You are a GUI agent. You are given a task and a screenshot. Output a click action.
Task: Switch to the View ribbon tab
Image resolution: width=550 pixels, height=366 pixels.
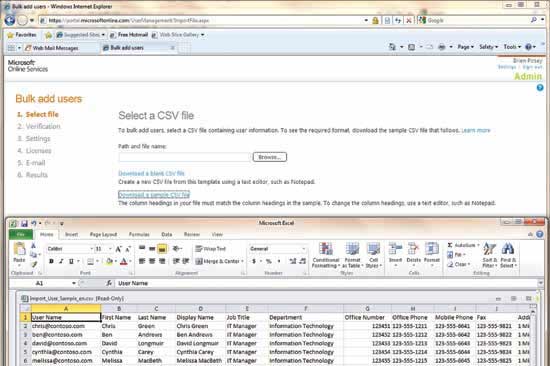(217, 234)
